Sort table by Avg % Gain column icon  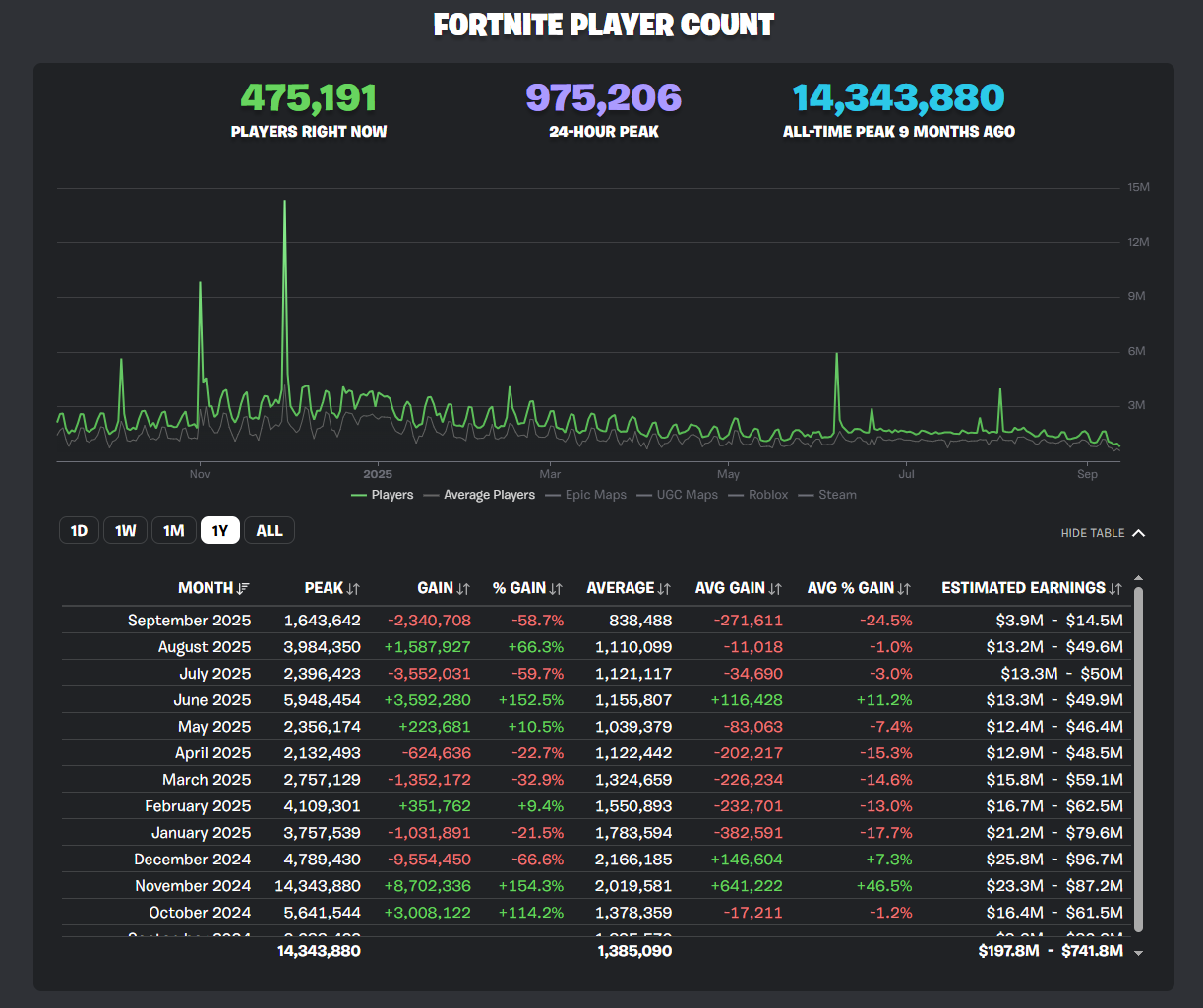905,588
